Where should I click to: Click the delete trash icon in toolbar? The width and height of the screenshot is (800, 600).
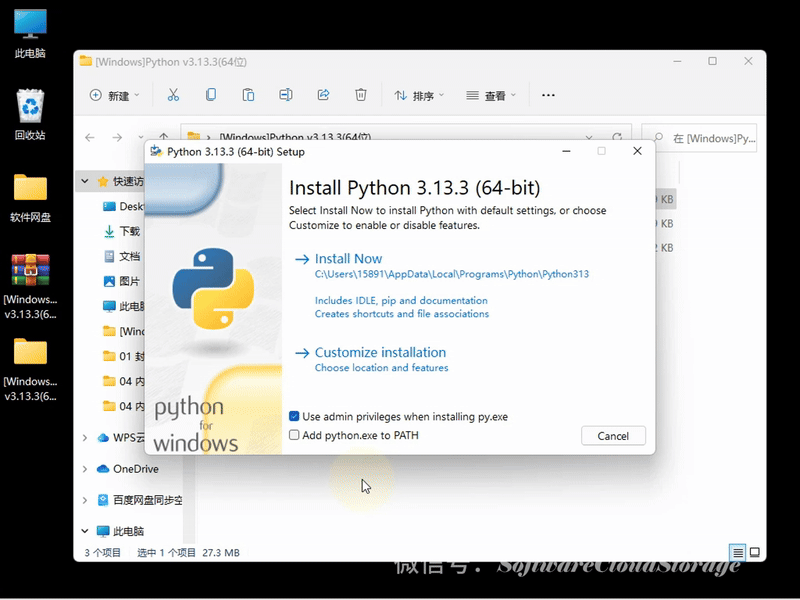pyautogui.click(x=361, y=95)
